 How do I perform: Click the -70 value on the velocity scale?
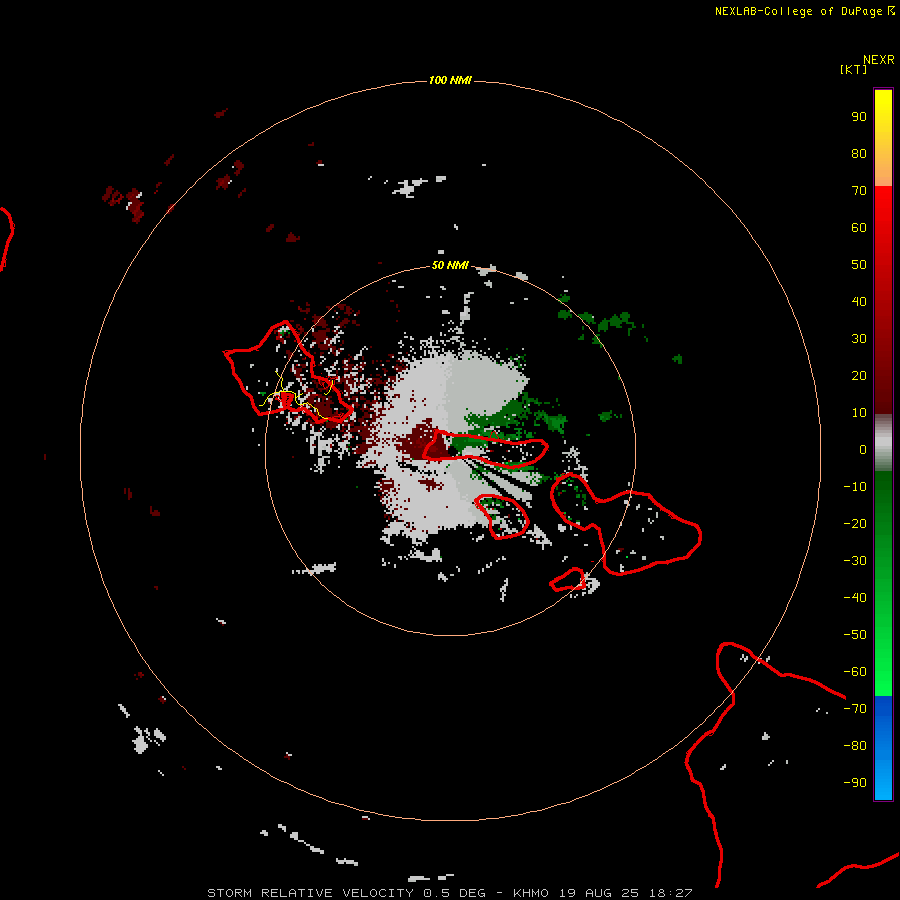tap(855, 709)
